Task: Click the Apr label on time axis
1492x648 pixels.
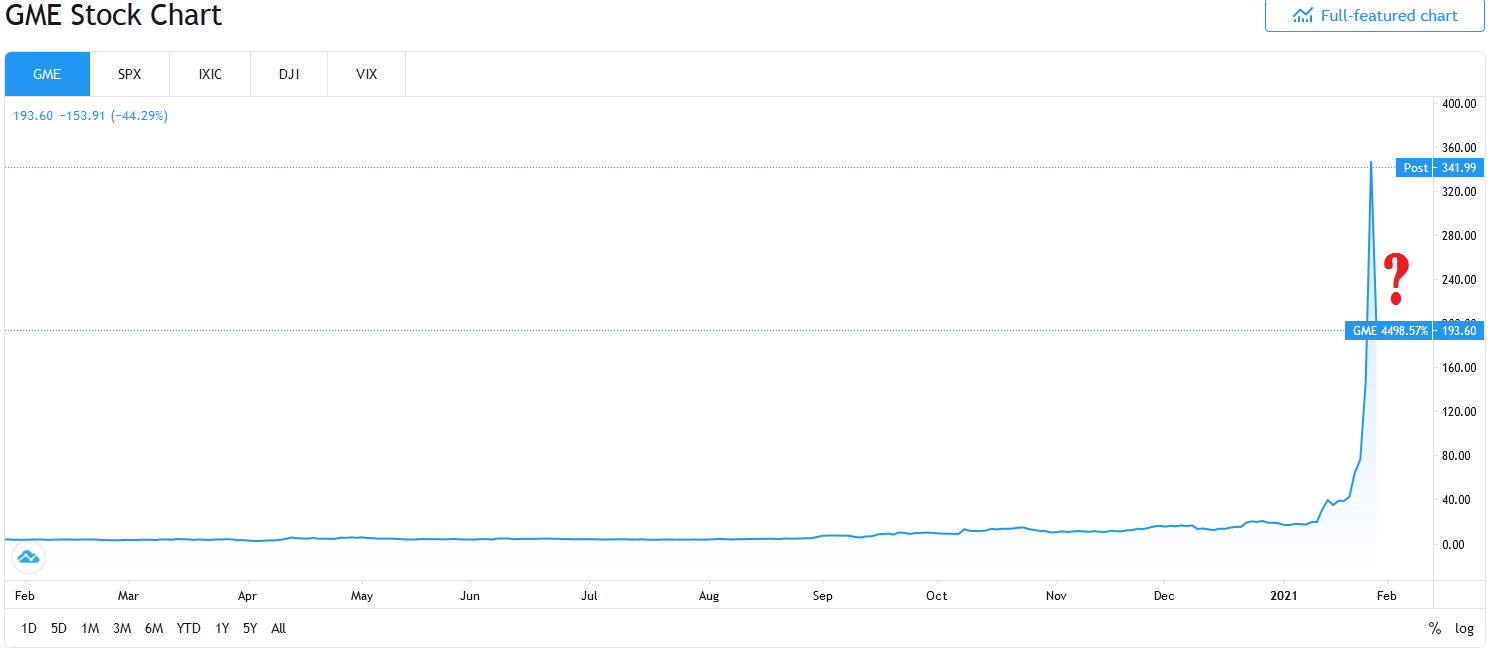Action: coord(247,596)
